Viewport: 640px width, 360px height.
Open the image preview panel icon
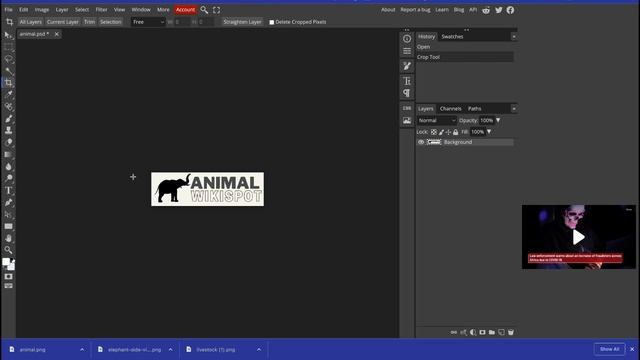pyautogui.click(x=407, y=120)
